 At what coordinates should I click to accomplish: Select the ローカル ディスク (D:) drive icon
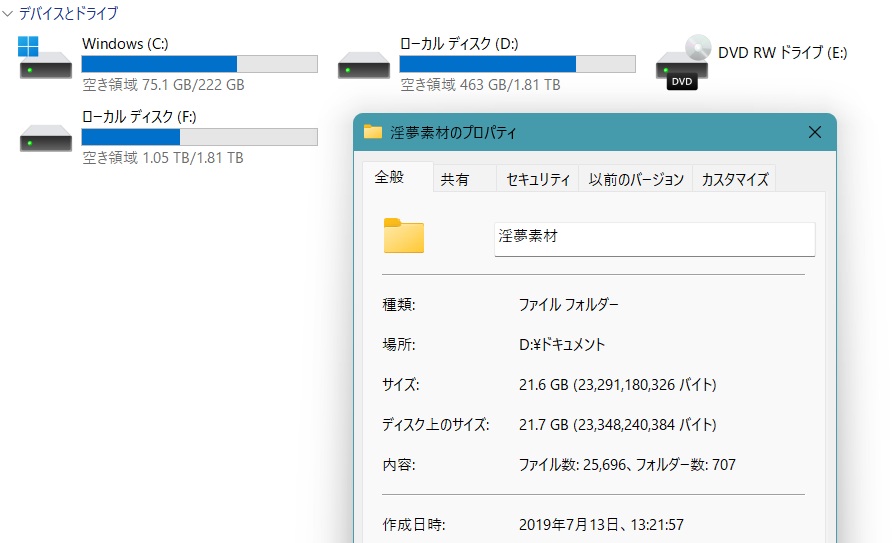click(x=364, y=63)
